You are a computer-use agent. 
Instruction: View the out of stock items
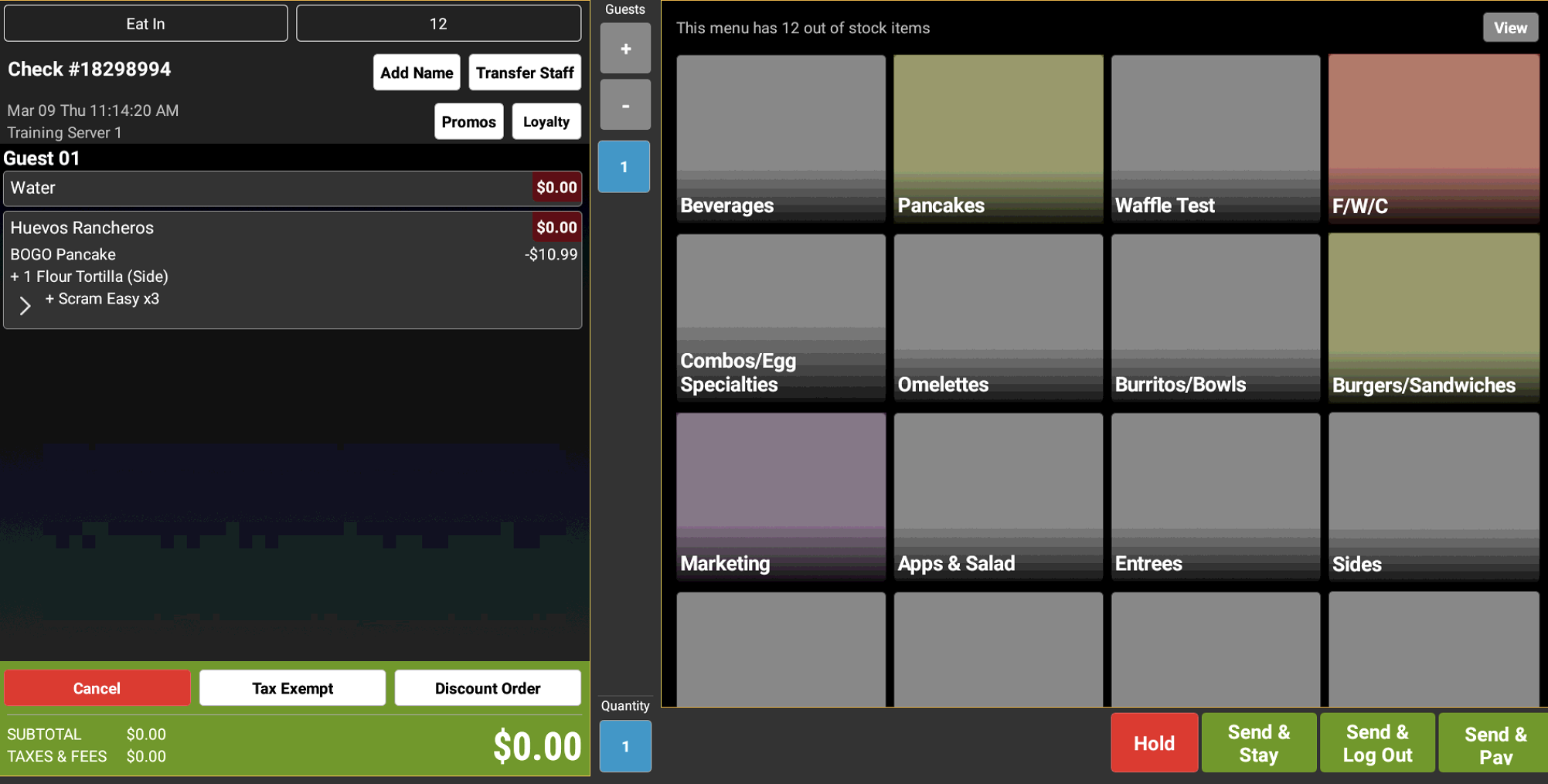coord(1510,28)
